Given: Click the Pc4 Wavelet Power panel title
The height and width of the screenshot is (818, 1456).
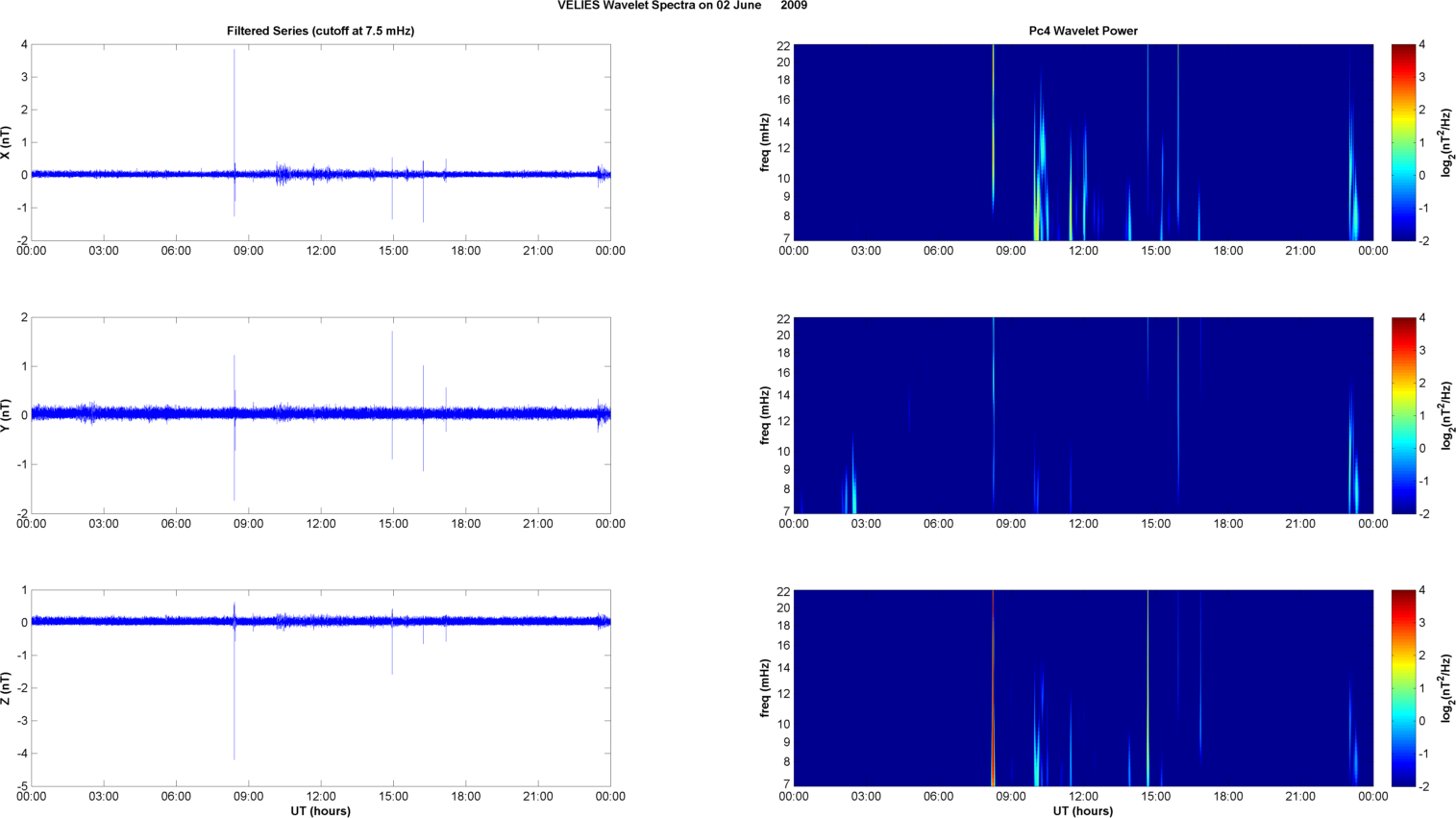Looking at the screenshot, I should (x=1083, y=31).
